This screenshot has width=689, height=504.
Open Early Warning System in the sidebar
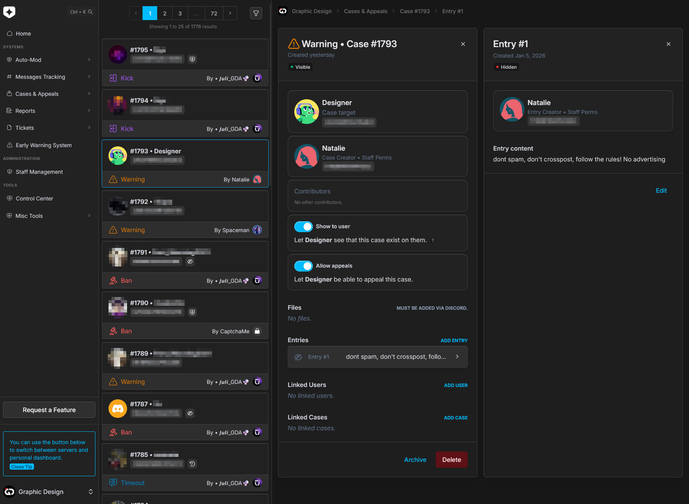(x=43, y=145)
